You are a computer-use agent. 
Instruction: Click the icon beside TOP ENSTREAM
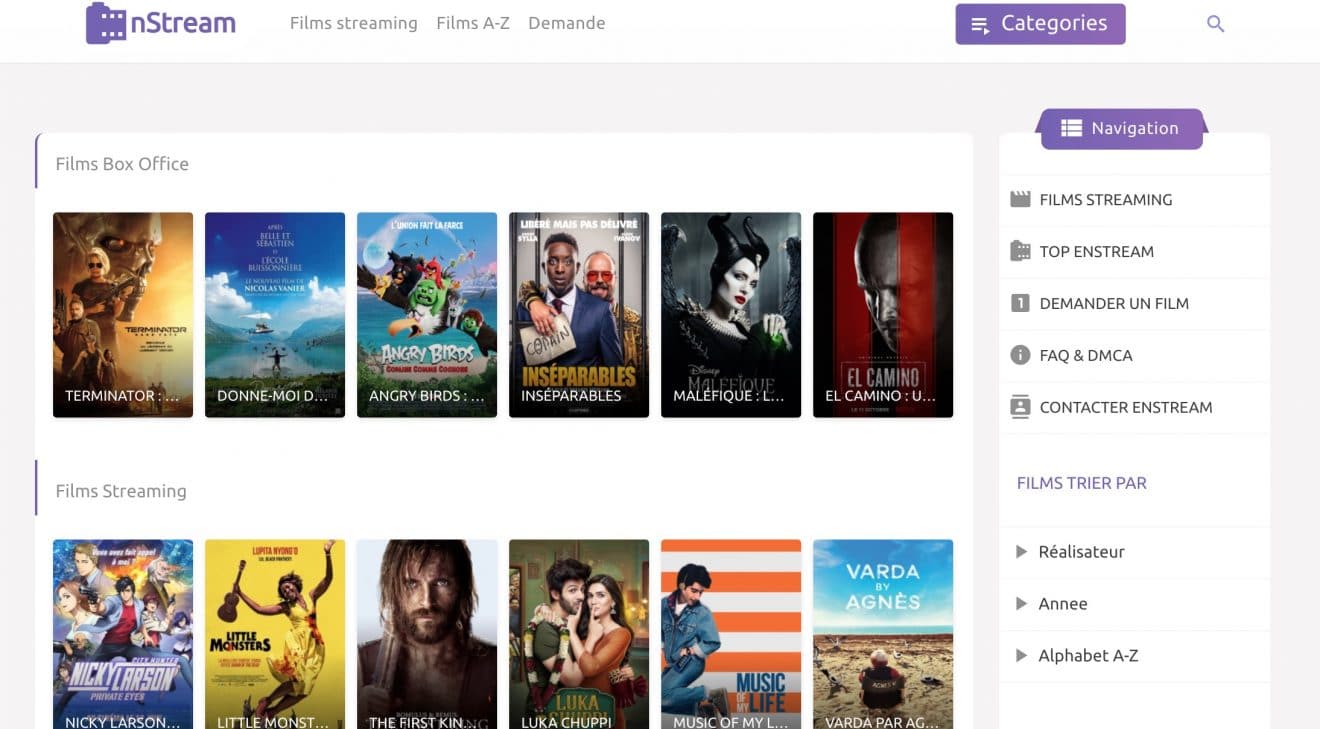[x=1020, y=251]
